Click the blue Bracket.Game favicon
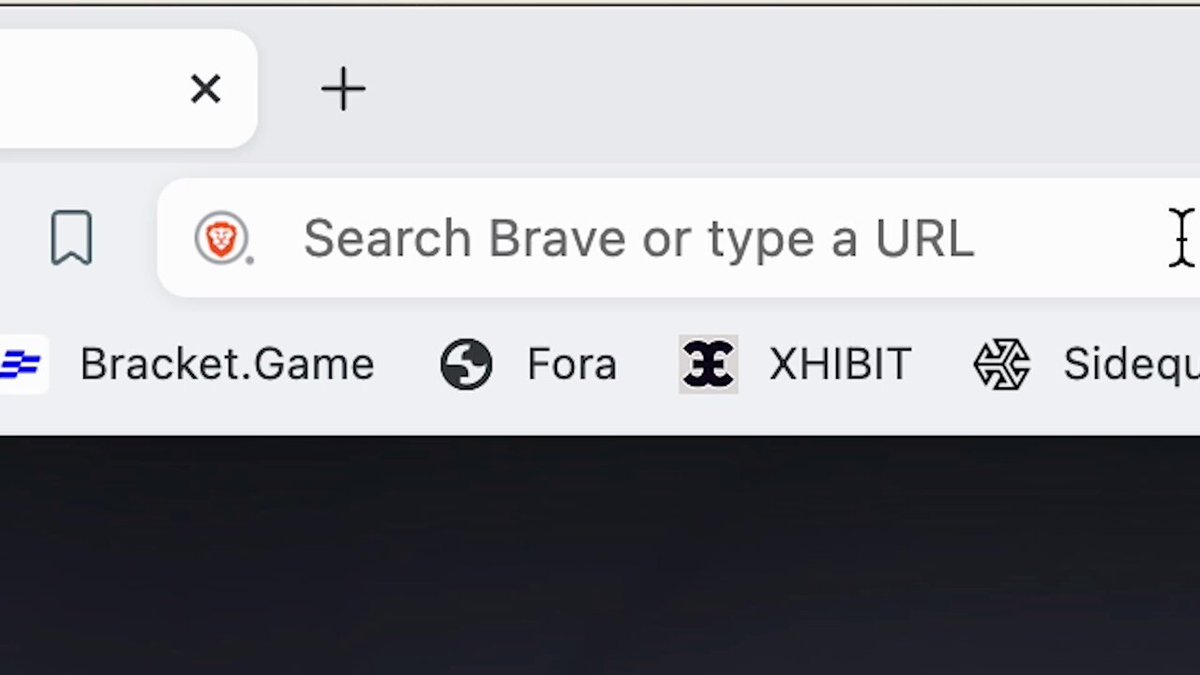The width and height of the screenshot is (1200, 675). [x=22, y=365]
